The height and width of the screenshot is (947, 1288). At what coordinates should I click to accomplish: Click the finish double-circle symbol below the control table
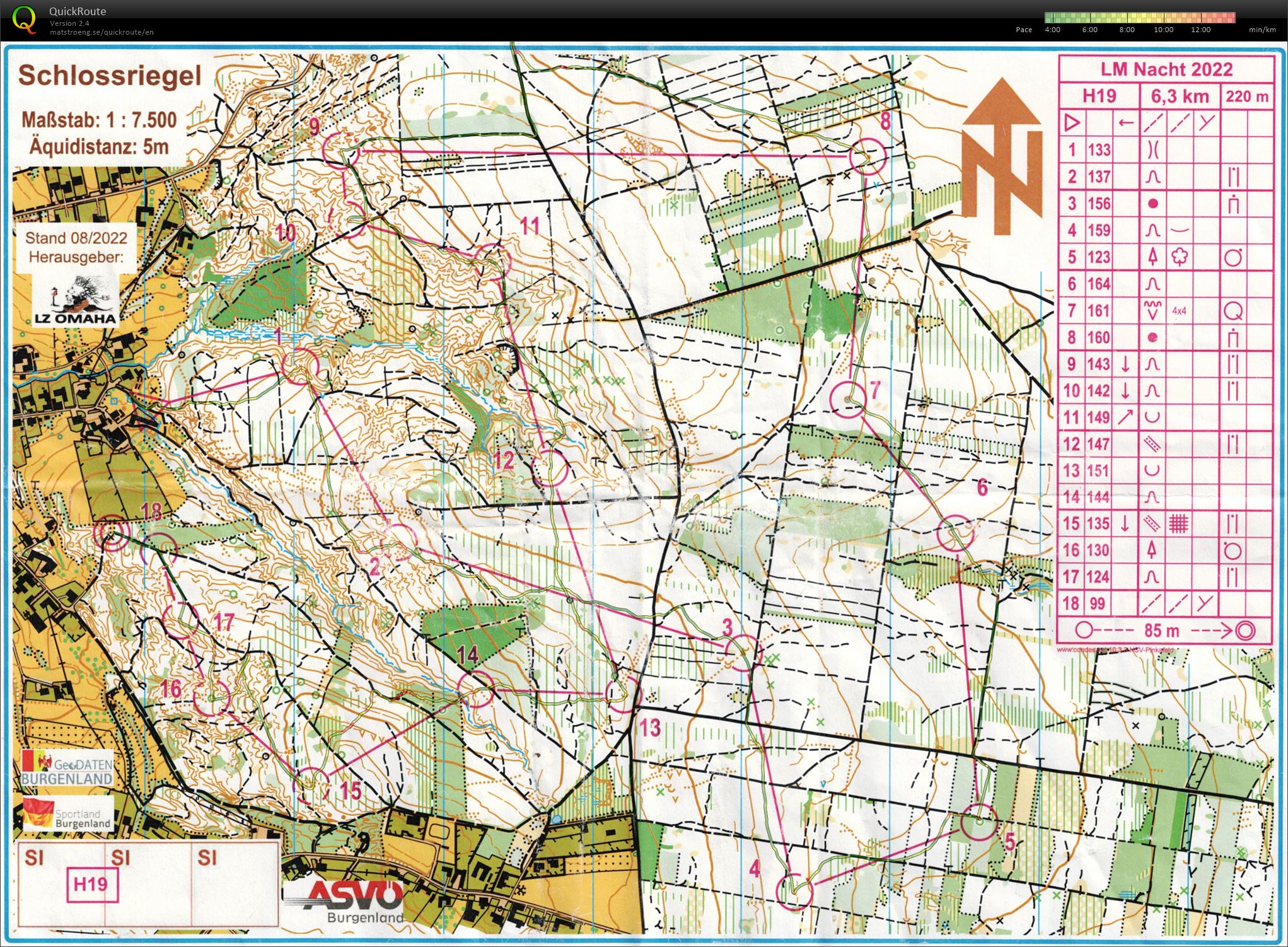coord(1244,630)
